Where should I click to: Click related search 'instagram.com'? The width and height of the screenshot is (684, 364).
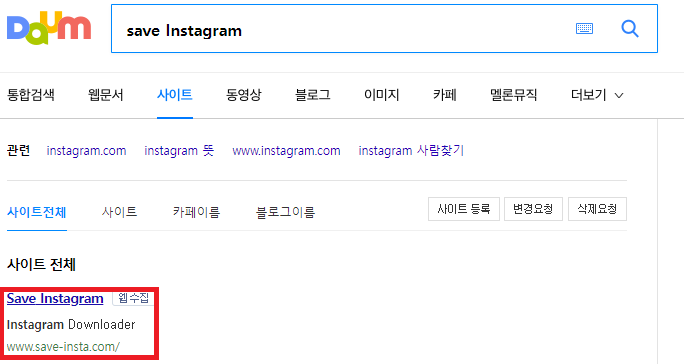[86, 151]
